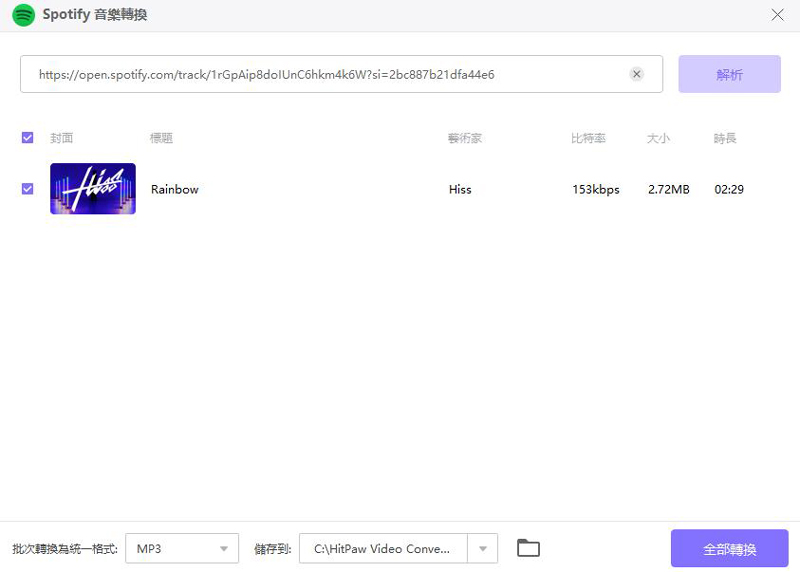Focus the Spotify track URL field

coord(341,74)
